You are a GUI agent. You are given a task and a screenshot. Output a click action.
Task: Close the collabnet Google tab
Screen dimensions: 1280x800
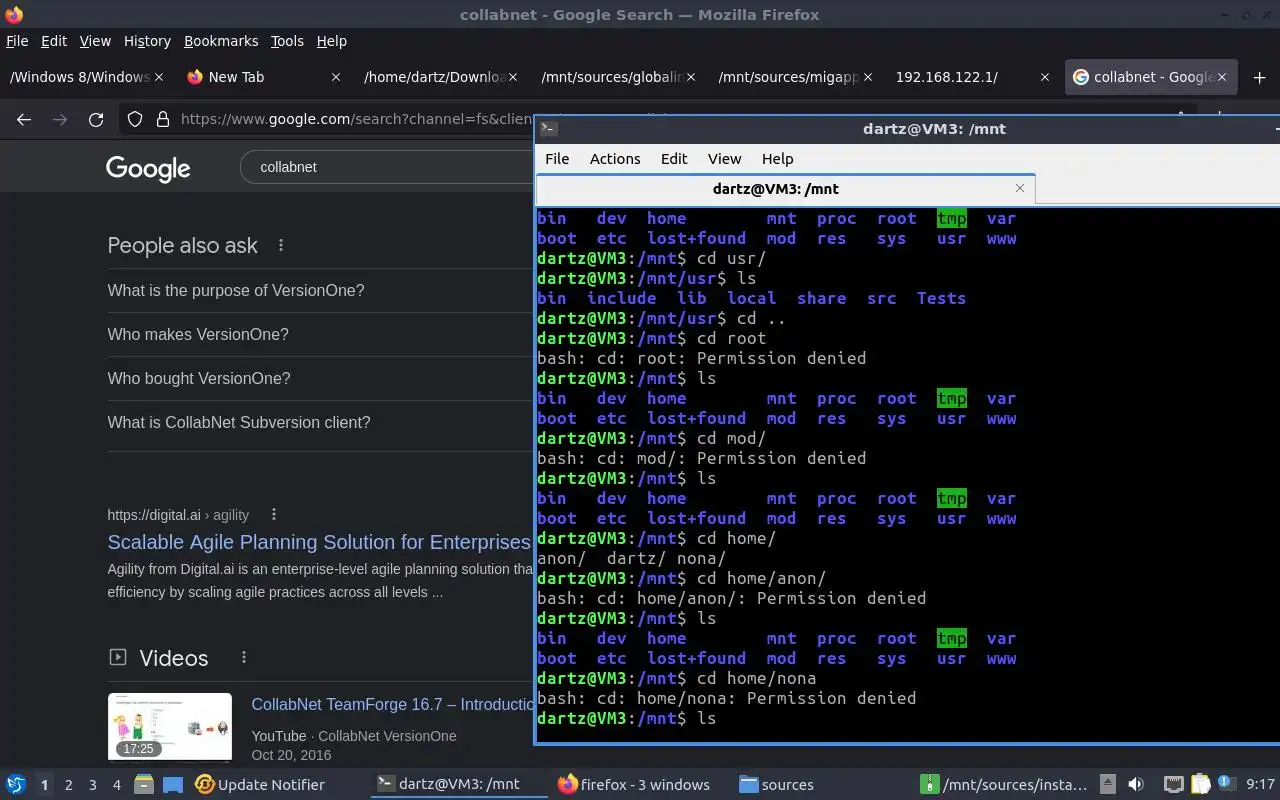[x=1222, y=77]
